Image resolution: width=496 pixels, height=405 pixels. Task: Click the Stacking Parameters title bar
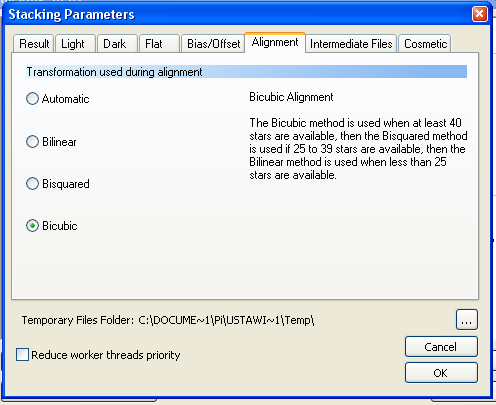tap(233, 14)
